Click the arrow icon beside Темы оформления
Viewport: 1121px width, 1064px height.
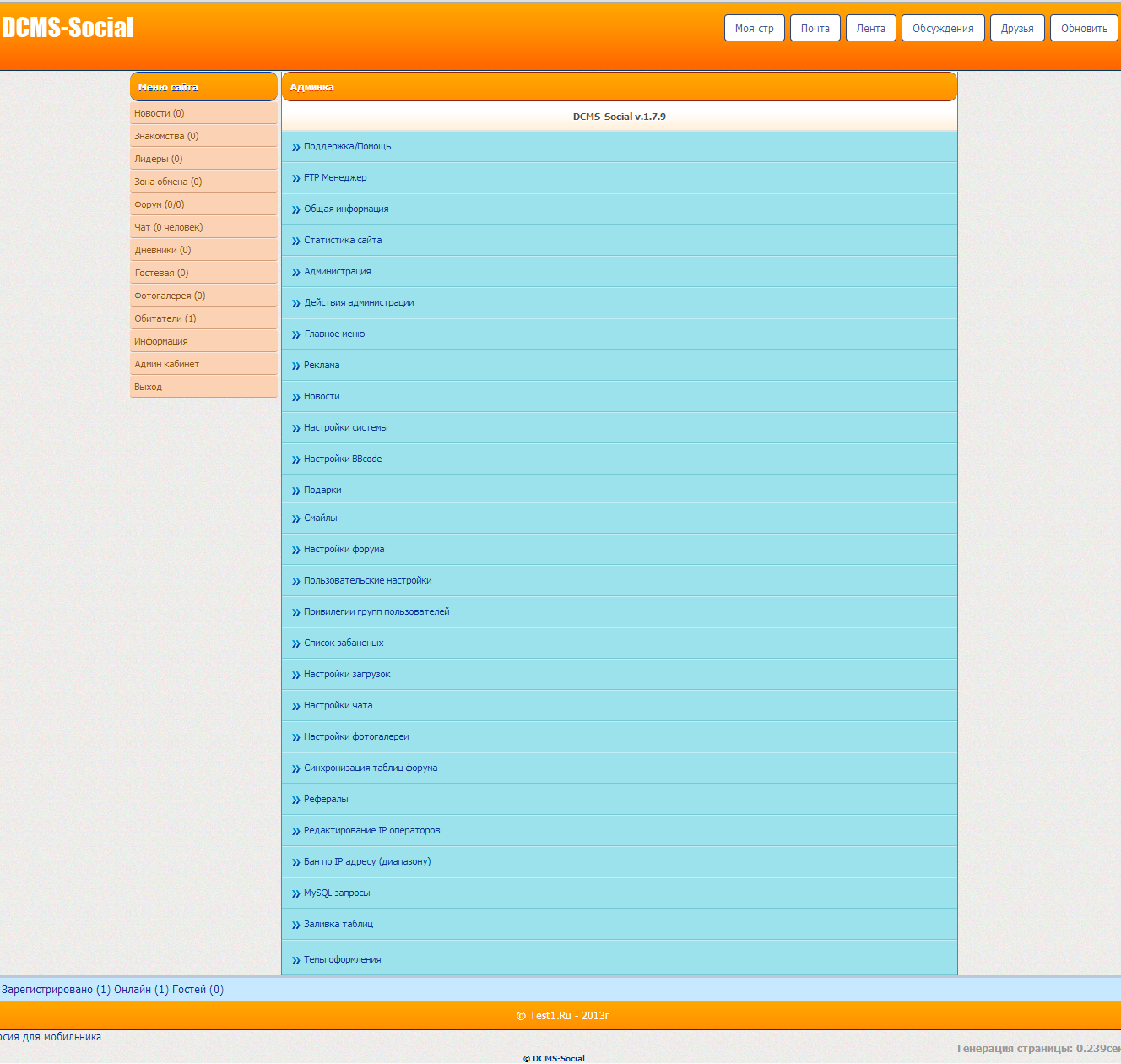tap(296, 960)
